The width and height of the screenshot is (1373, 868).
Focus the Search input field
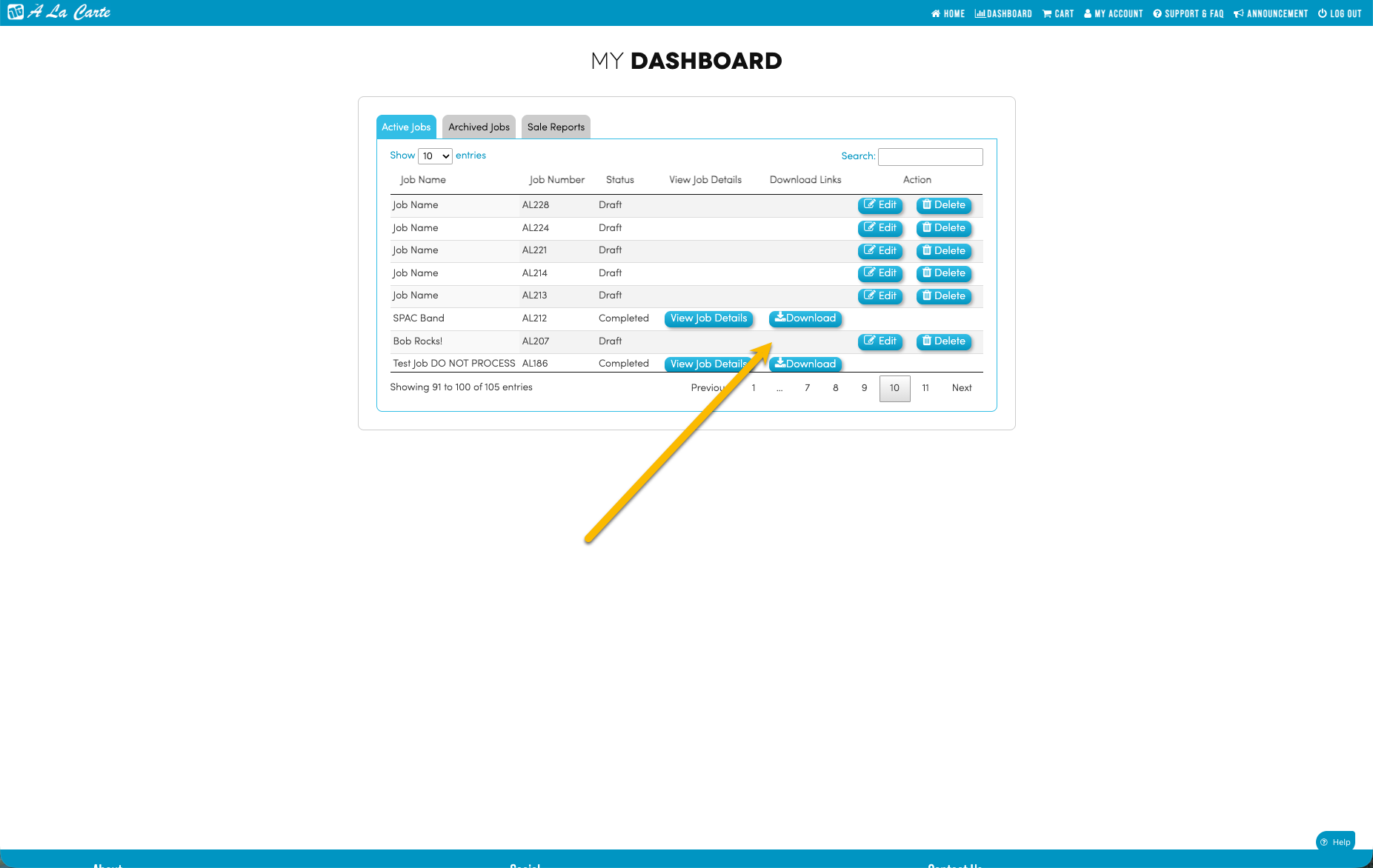click(930, 156)
